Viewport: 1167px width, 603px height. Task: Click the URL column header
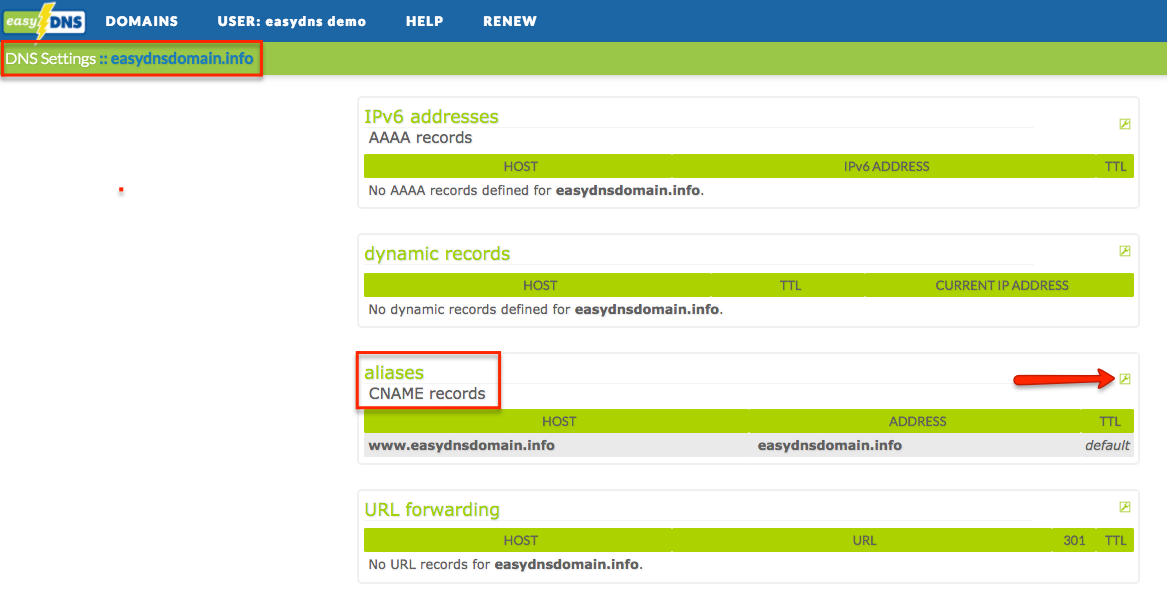point(864,540)
